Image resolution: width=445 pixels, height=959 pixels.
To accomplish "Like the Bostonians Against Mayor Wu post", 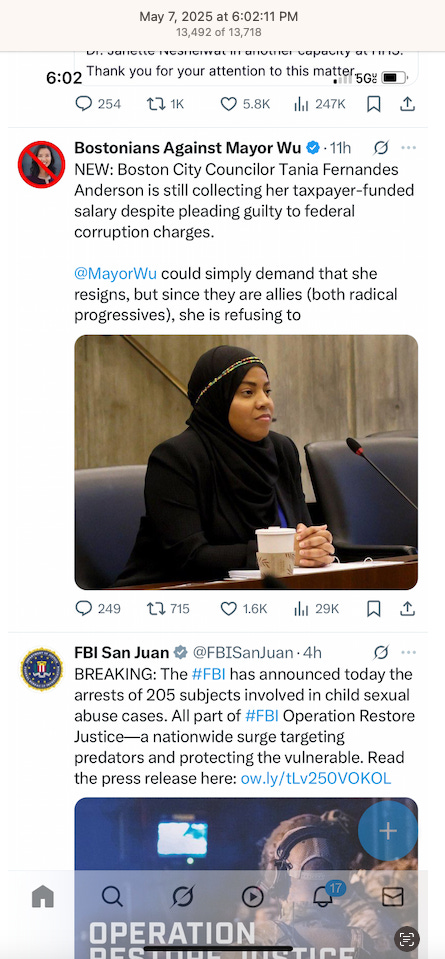I will point(243,609).
